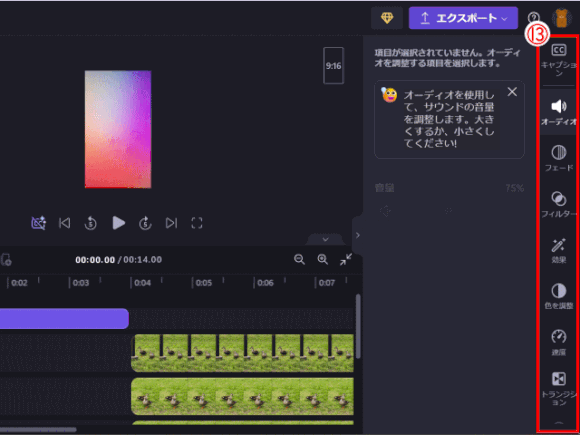Open the Adjust colors (色を調整) panel
The height and width of the screenshot is (435, 580).
pos(559,297)
